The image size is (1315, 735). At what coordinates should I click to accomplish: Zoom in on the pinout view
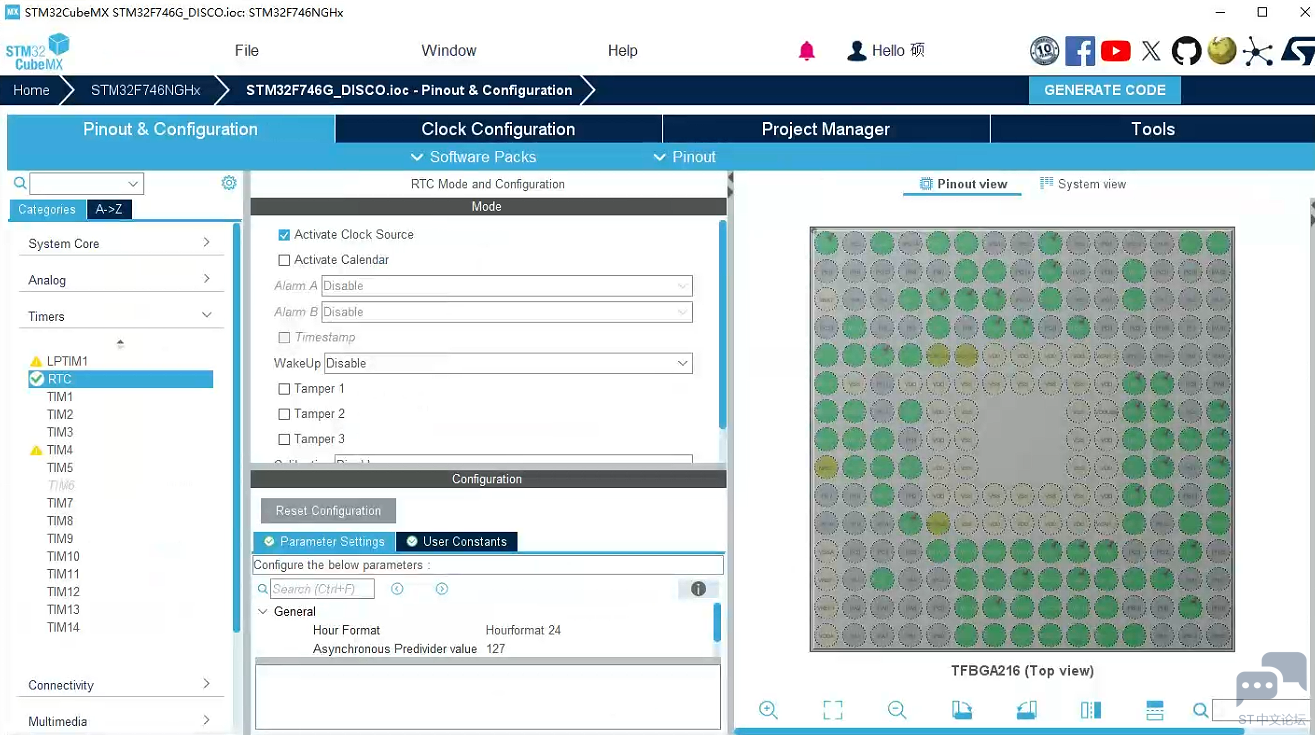pos(768,710)
